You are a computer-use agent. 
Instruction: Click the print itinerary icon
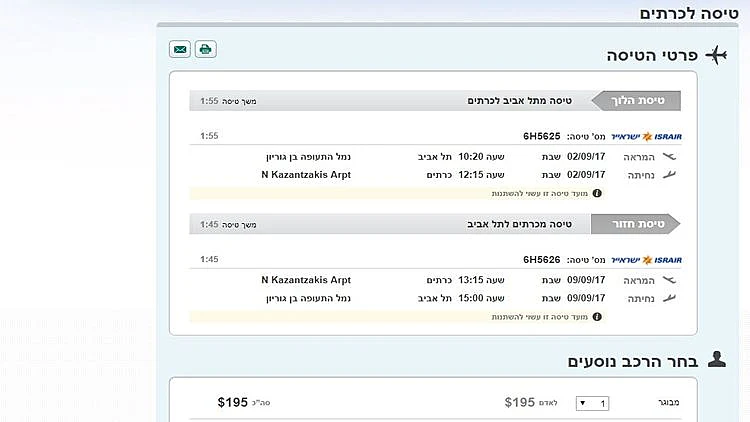206,49
